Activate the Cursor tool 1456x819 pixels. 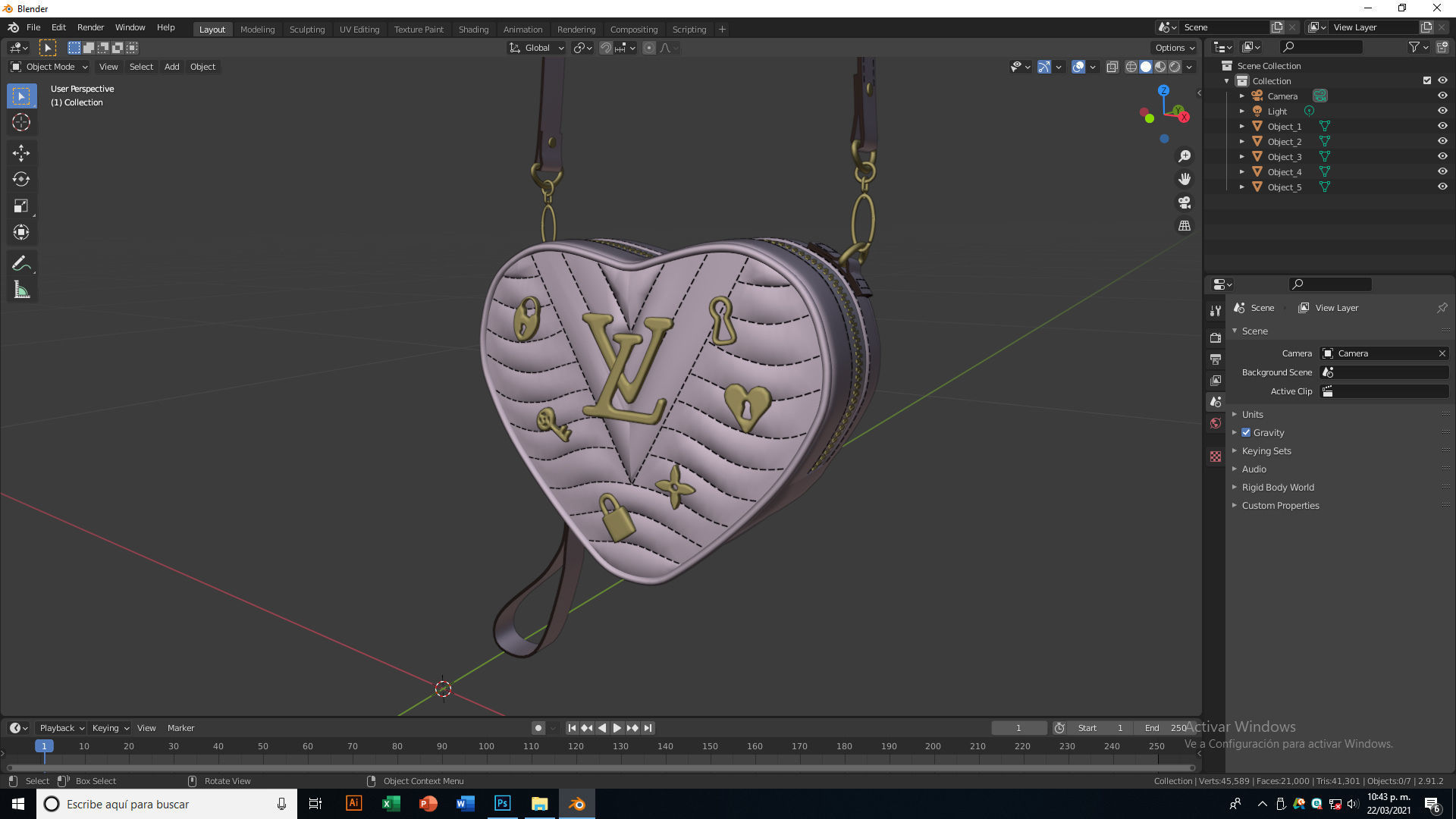(x=21, y=123)
